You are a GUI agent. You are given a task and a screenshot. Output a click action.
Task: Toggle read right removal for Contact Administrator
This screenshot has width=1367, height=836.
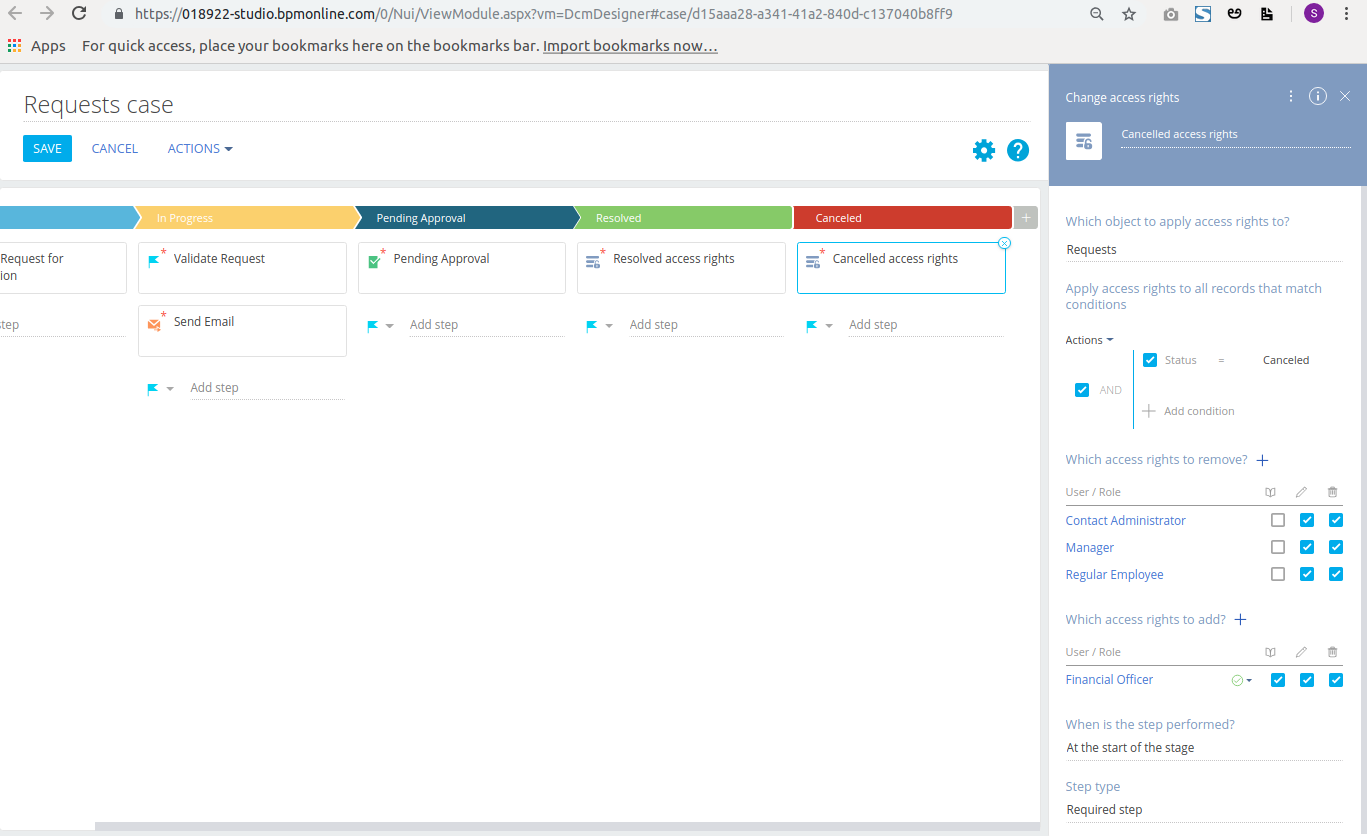click(1278, 520)
